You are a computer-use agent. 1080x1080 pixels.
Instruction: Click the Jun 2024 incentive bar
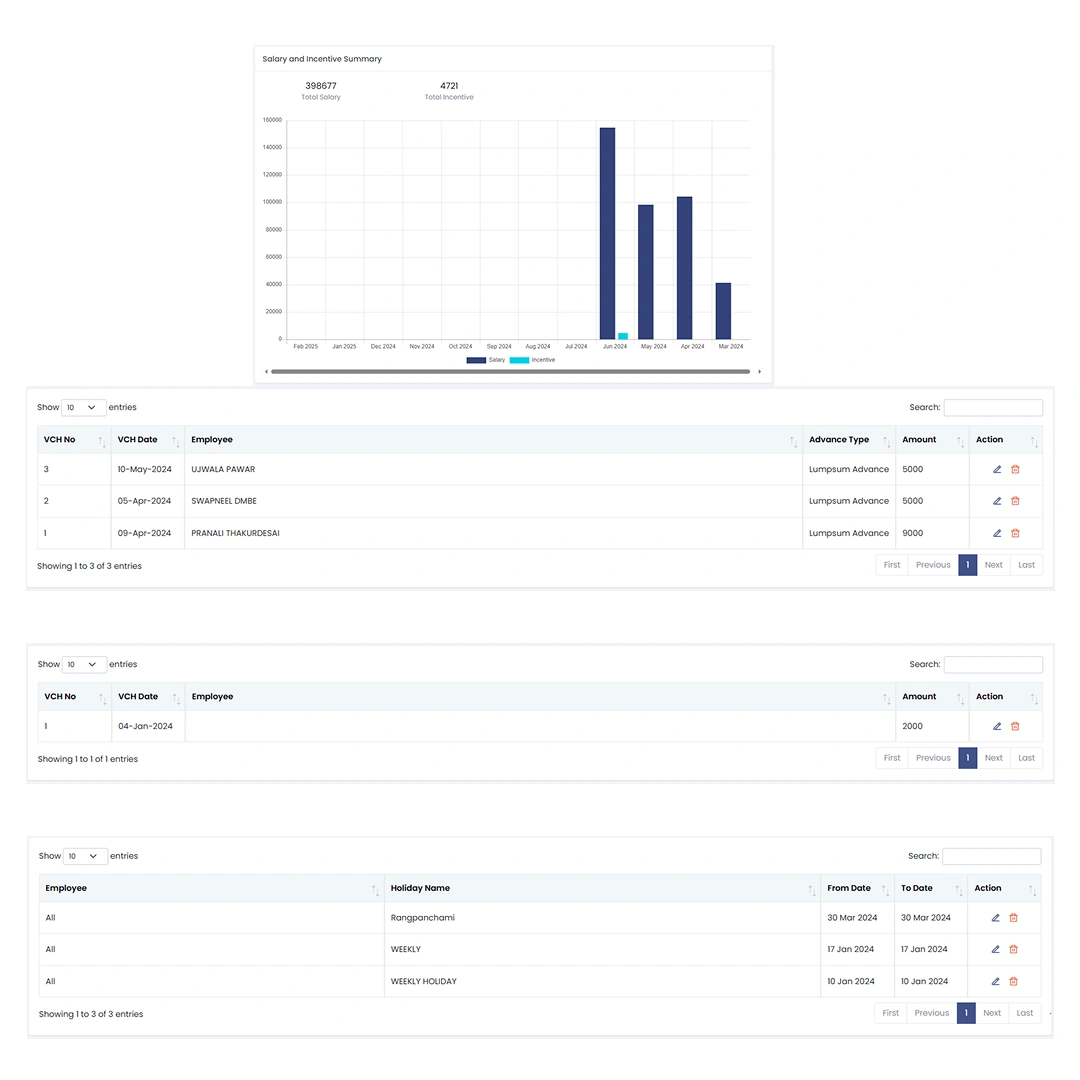click(x=623, y=336)
